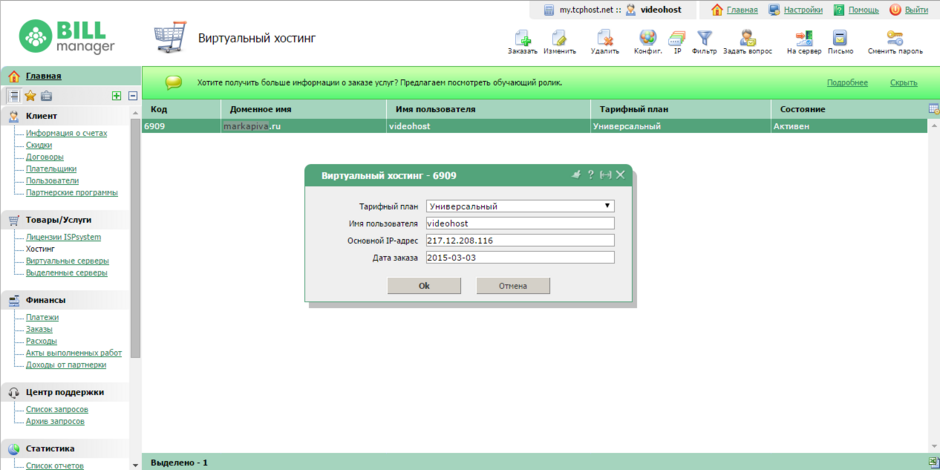Click the Заказать toolbar icon
The width and height of the screenshot is (940, 470).
523,38
